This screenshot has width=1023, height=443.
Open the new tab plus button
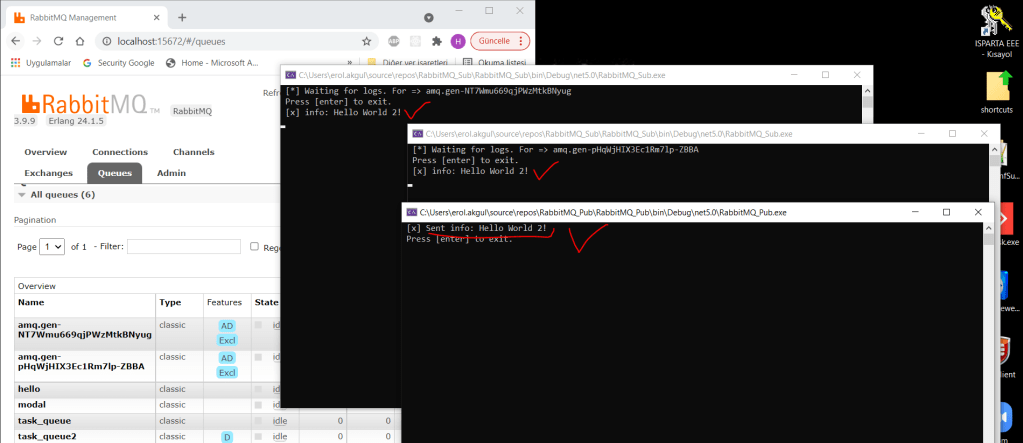click(182, 17)
